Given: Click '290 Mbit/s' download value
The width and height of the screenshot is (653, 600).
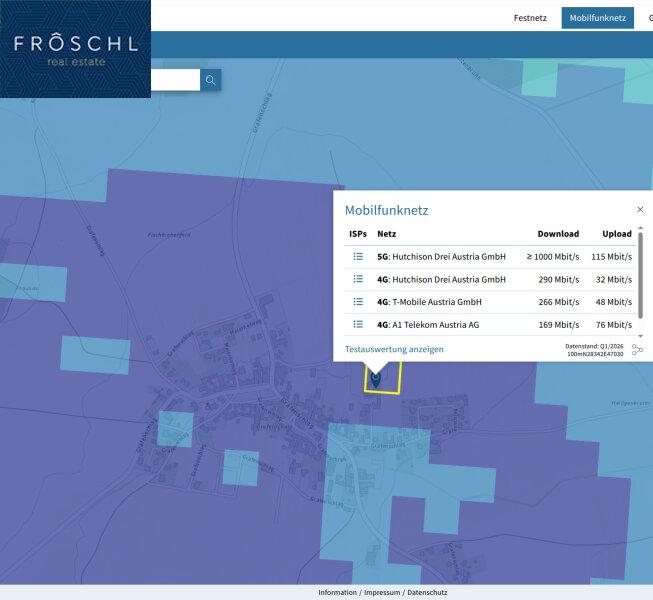Looking at the screenshot, I should pos(558,279).
